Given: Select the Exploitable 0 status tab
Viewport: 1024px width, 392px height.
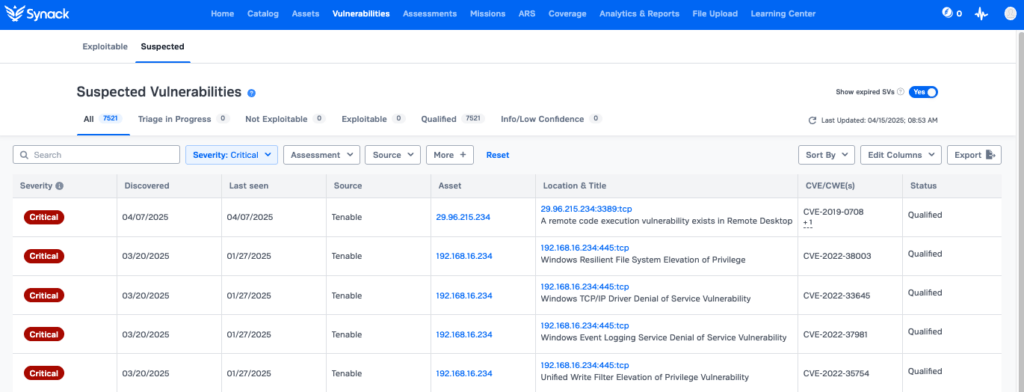Looking at the screenshot, I should [x=374, y=120].
